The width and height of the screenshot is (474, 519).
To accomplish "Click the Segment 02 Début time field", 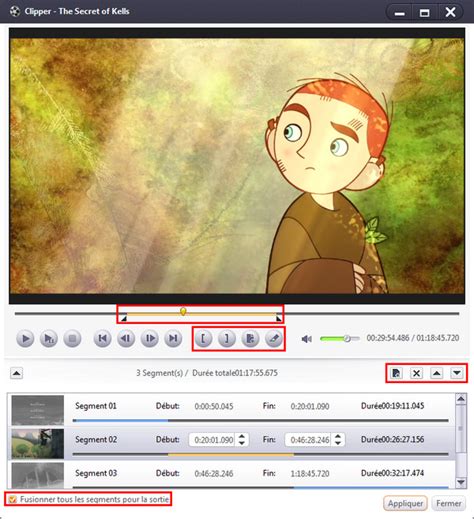I will (212, 440).
